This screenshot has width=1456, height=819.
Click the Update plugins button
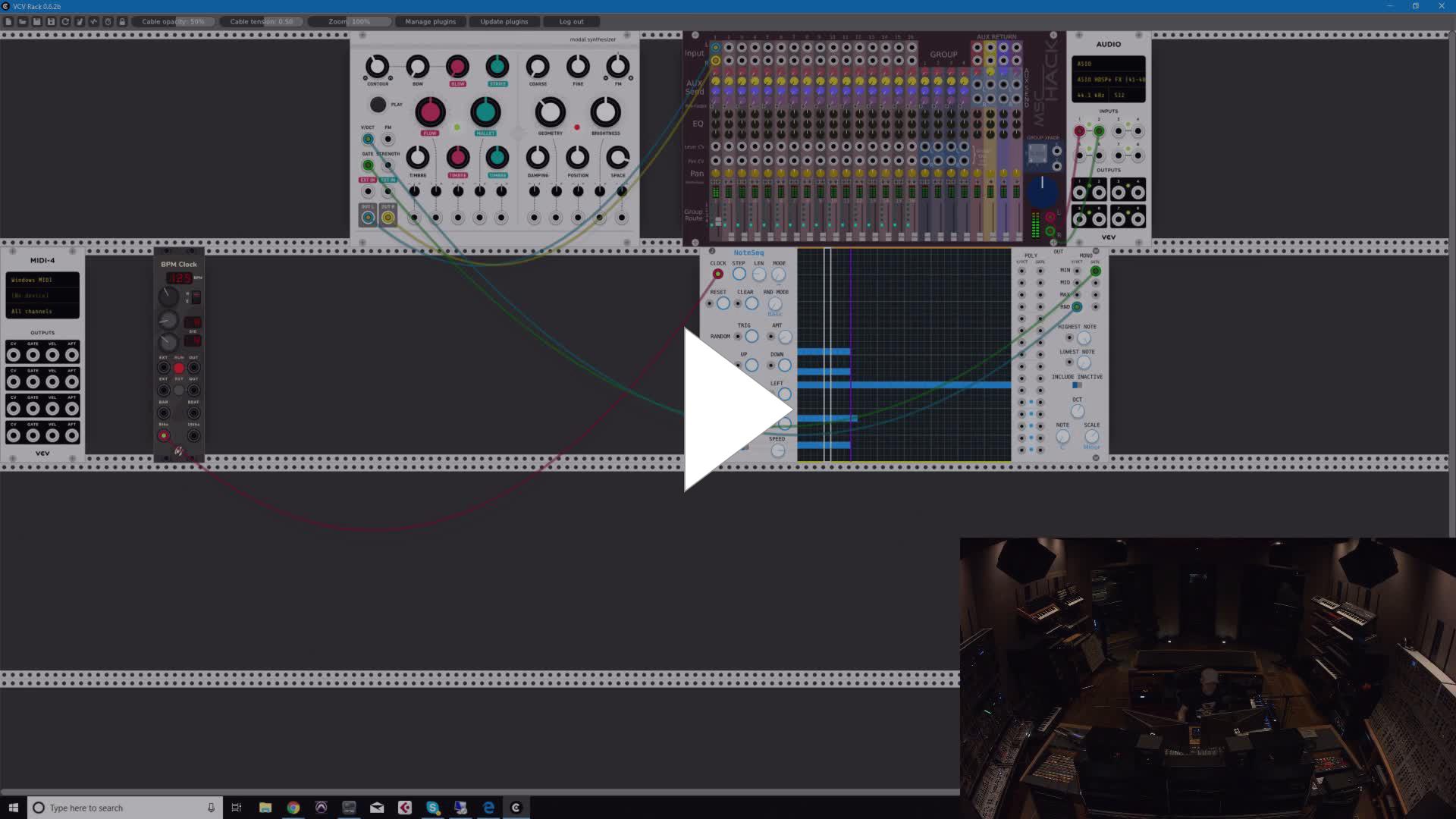point(504,21)
